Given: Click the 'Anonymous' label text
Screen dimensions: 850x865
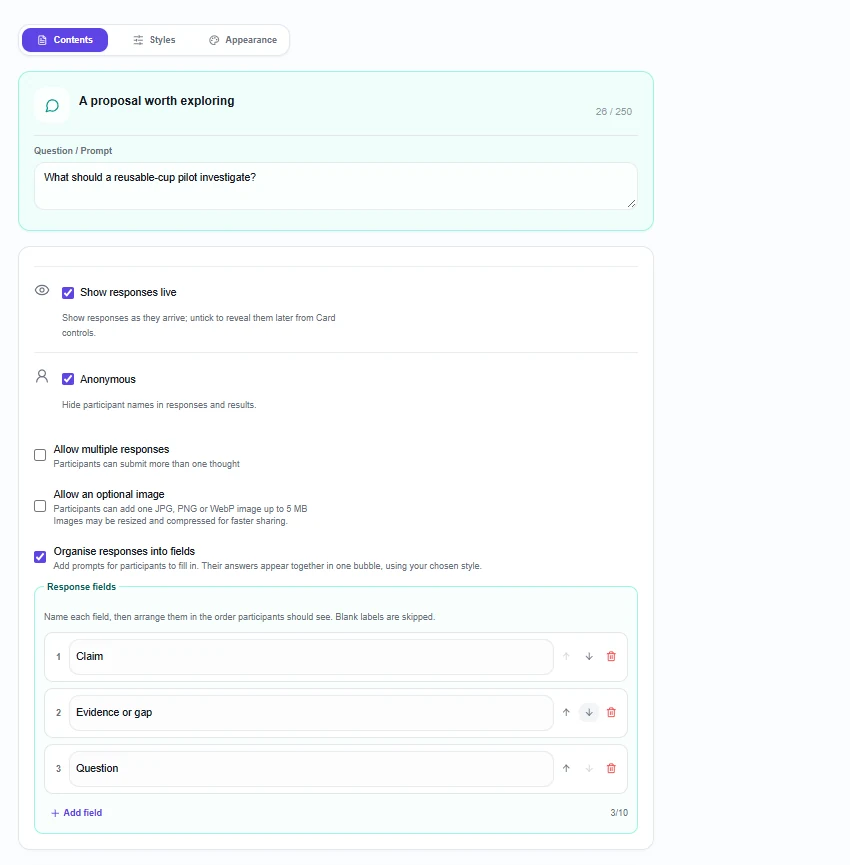Looking at the screenshot, I should coord(108,380).
